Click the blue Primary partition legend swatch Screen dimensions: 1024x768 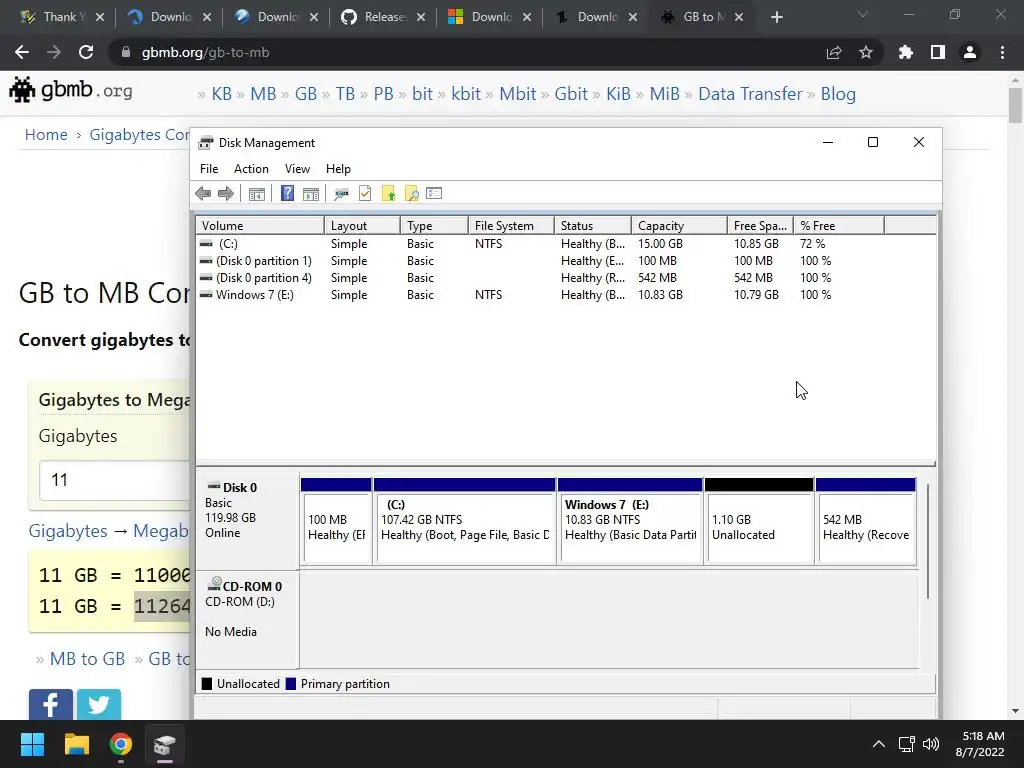tap(291, 684)
